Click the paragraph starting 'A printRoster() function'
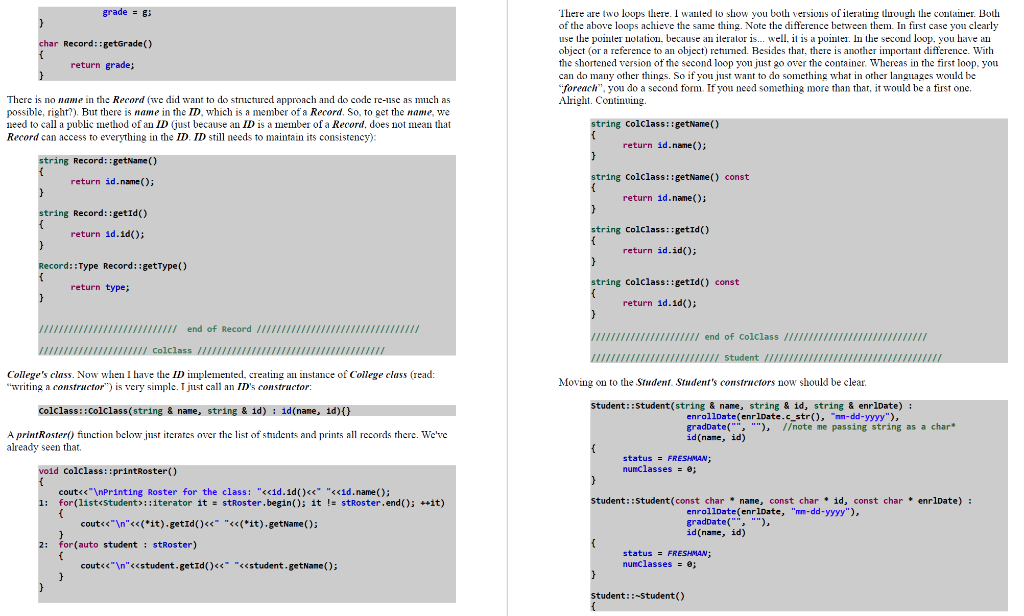This screenshot has height=616, width=1024. (227, 441)
